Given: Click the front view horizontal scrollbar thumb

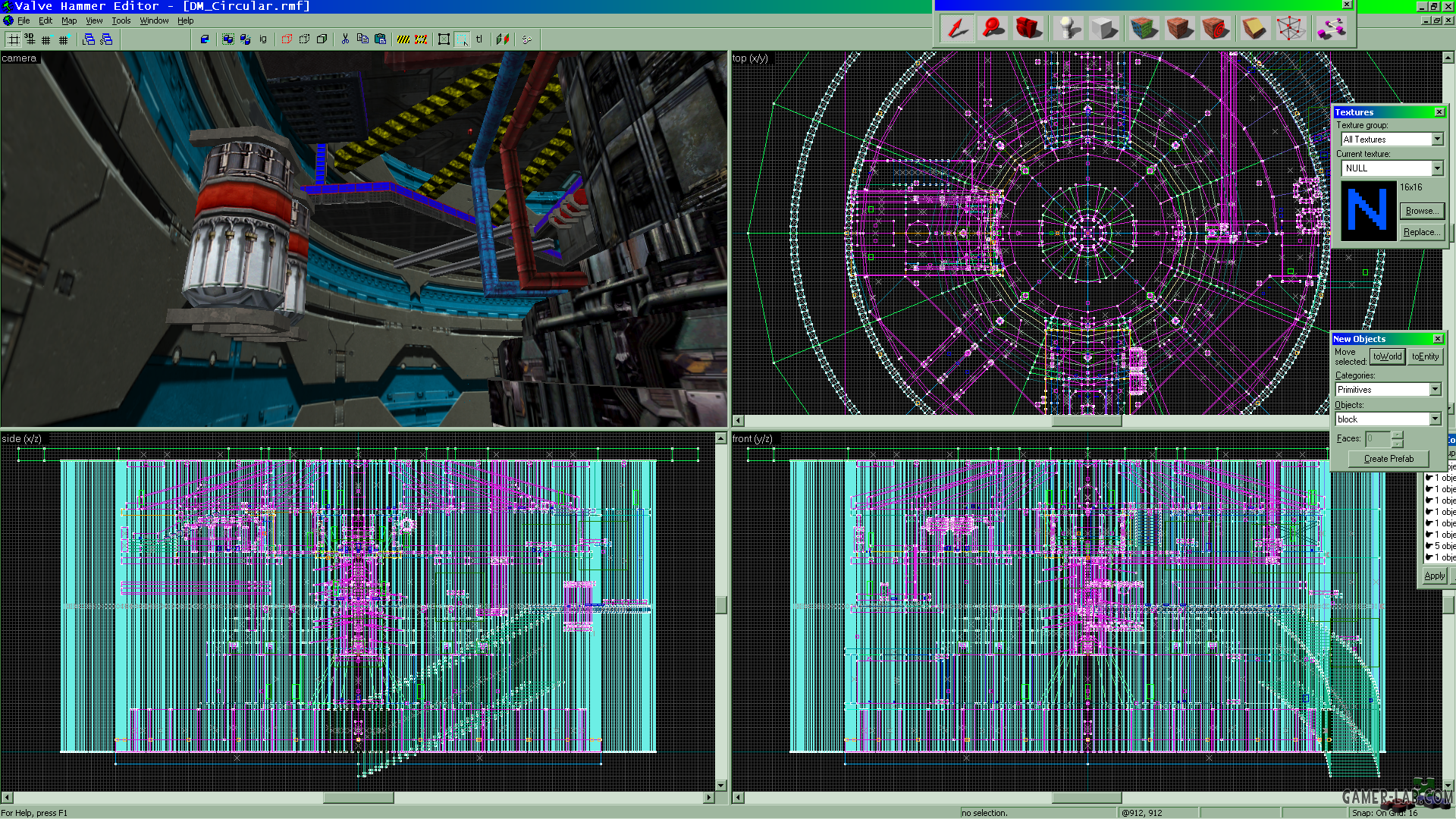Looking at the screenshot, I should click(1086, 798).
